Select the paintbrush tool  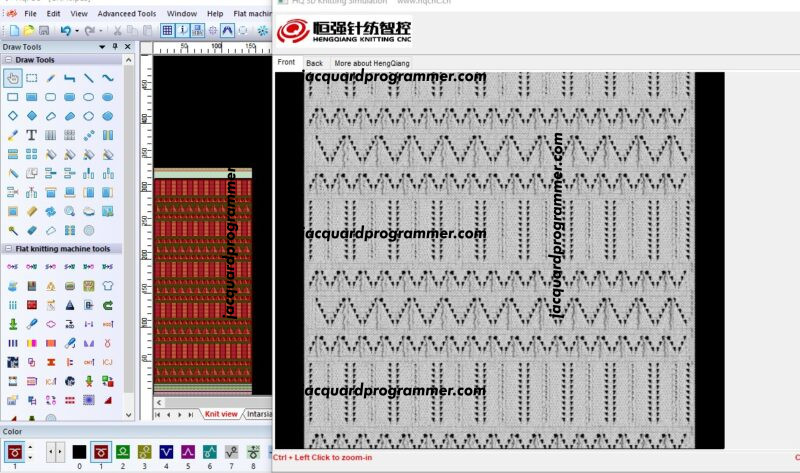(13, 135)
